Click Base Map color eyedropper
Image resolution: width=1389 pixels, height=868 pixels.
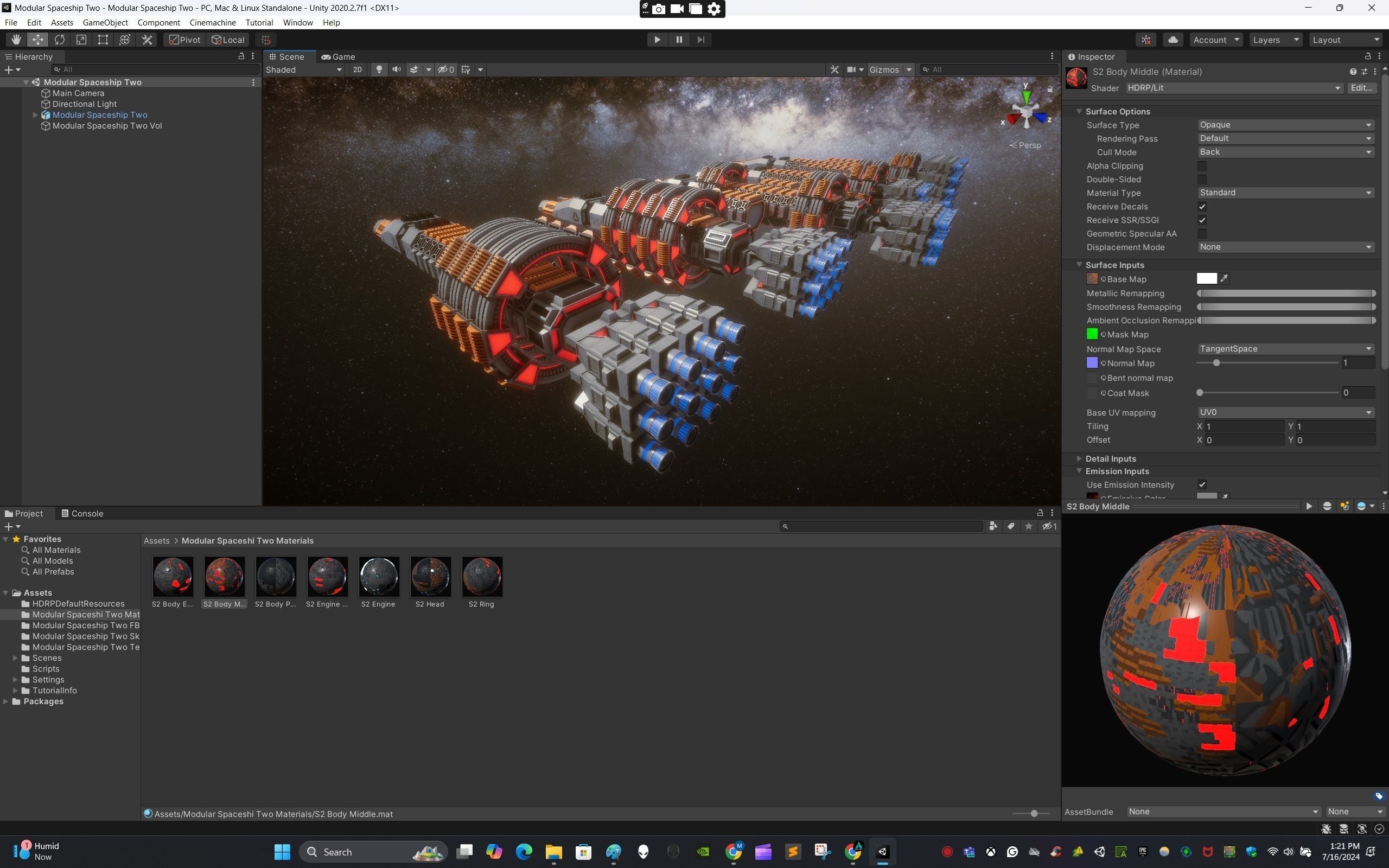(x=1224, y=278)
